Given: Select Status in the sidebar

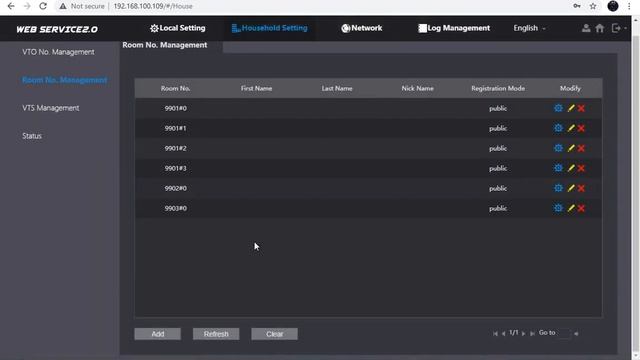Looking at the screenshot, I should tap(32, 136).
